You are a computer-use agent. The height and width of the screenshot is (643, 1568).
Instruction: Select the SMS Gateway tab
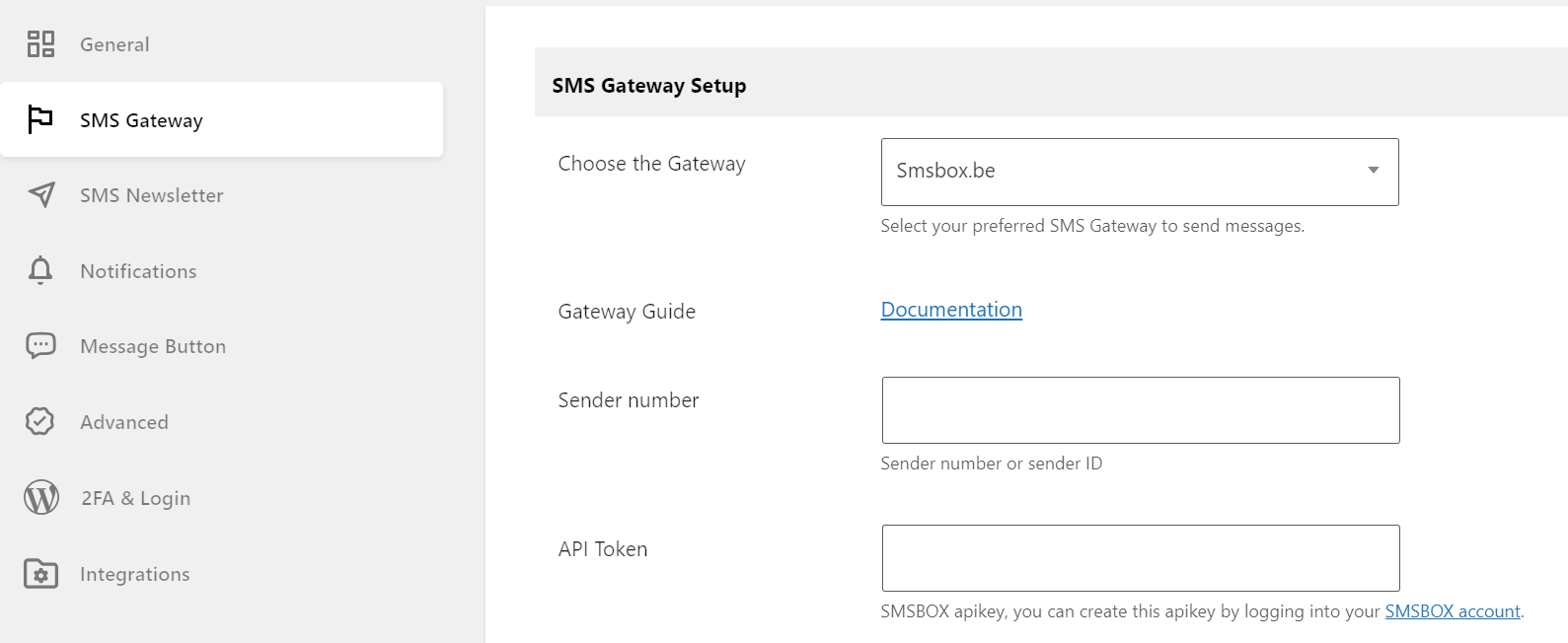pos(222,119)
